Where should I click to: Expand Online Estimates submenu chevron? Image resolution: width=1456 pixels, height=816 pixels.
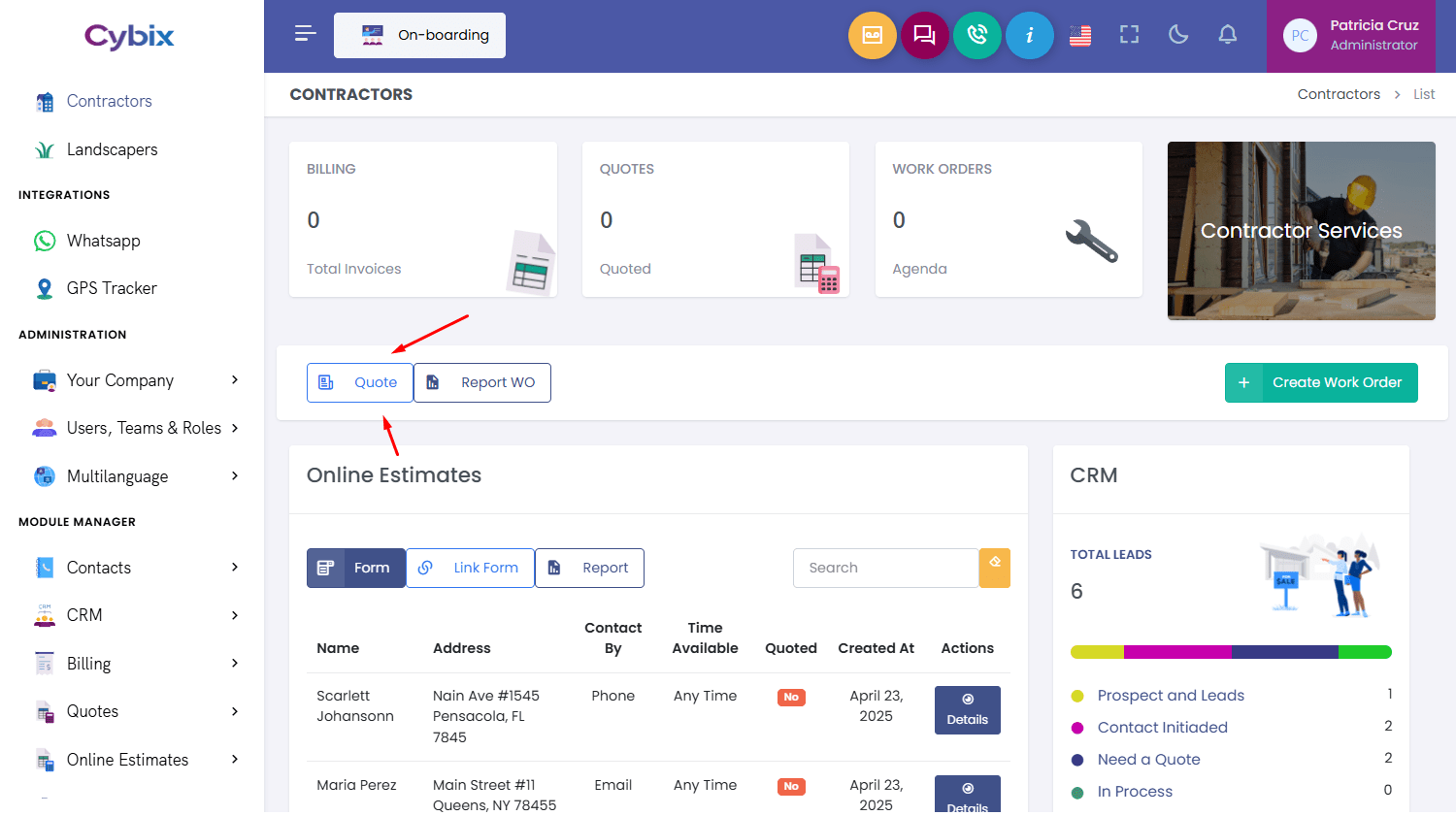click(235, 759)
